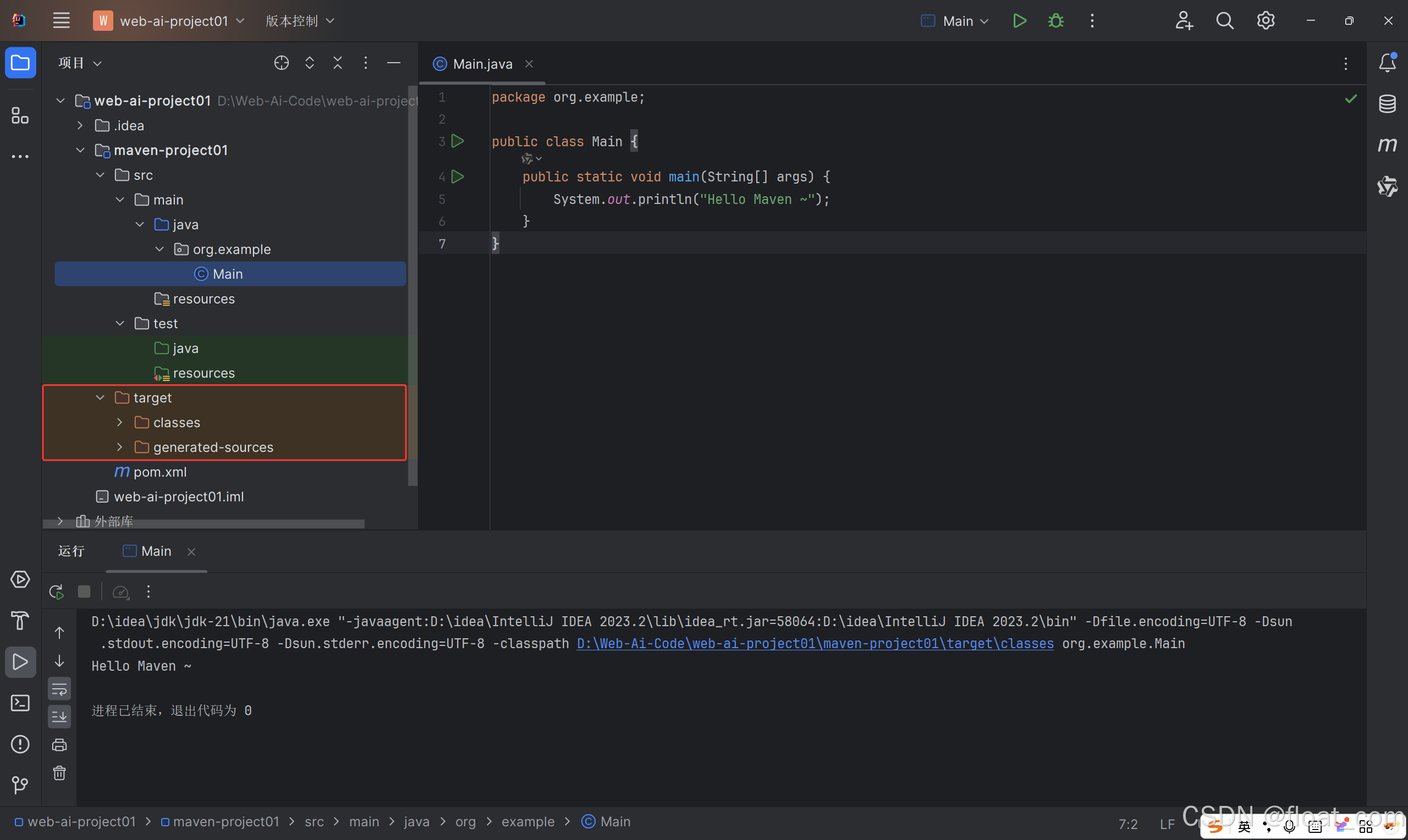Collapse the target folder

coord(100,398)
